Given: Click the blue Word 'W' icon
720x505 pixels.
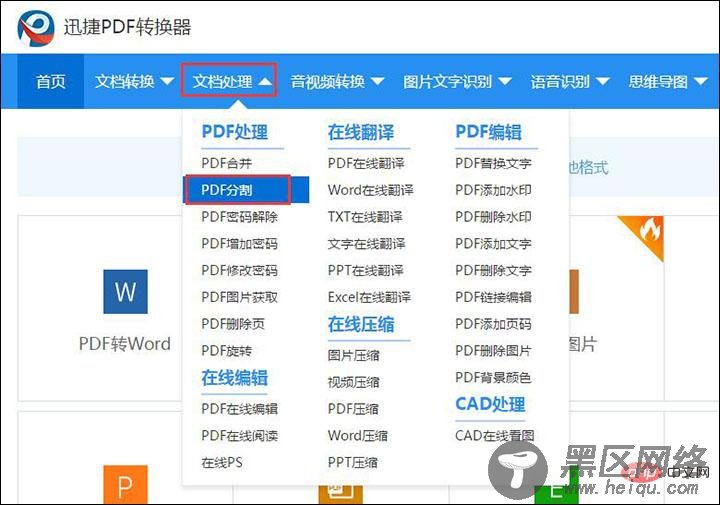Looking at the screenshot, I should (x=125, y=292).
